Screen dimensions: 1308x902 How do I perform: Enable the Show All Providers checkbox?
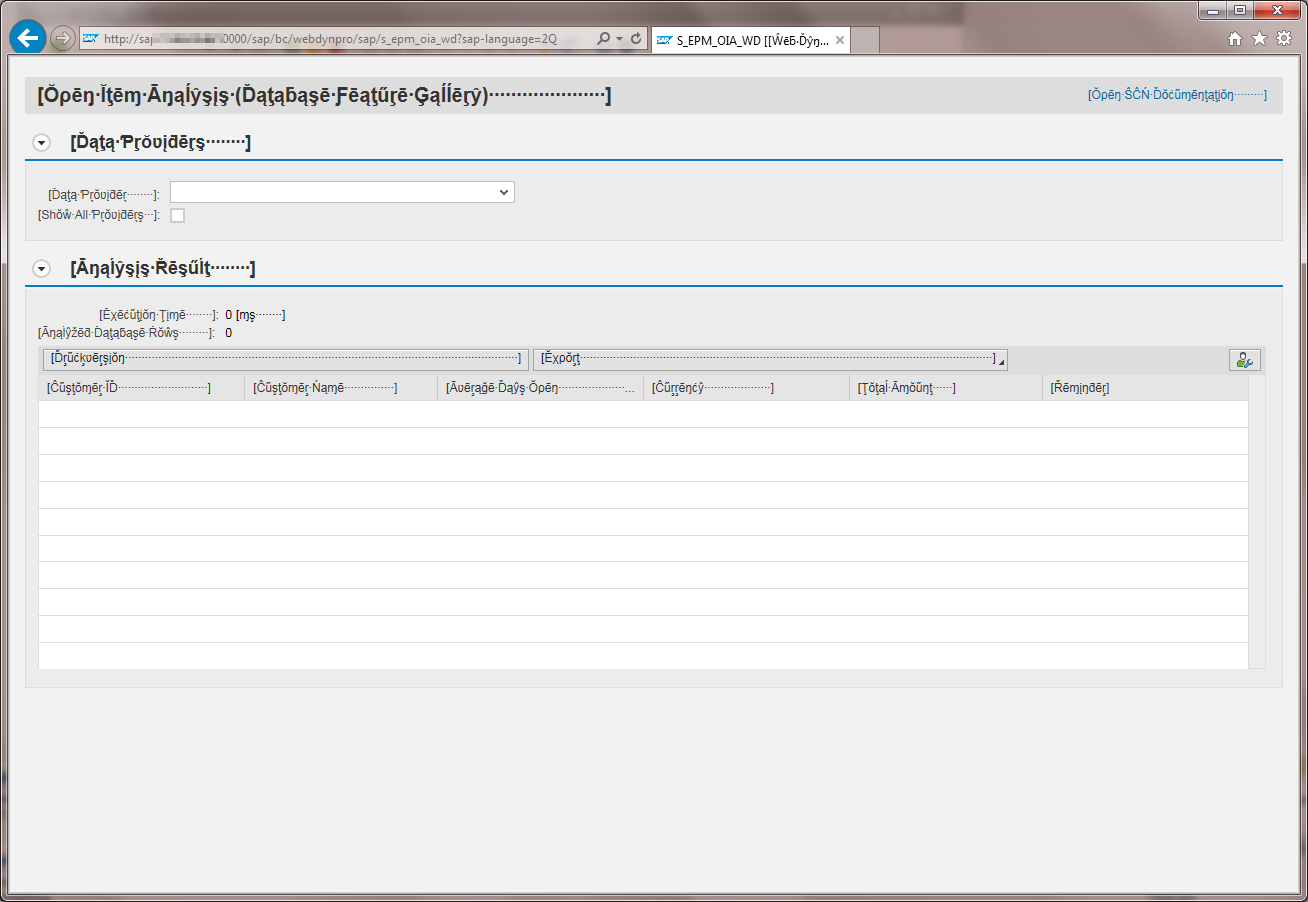(178, 215)
